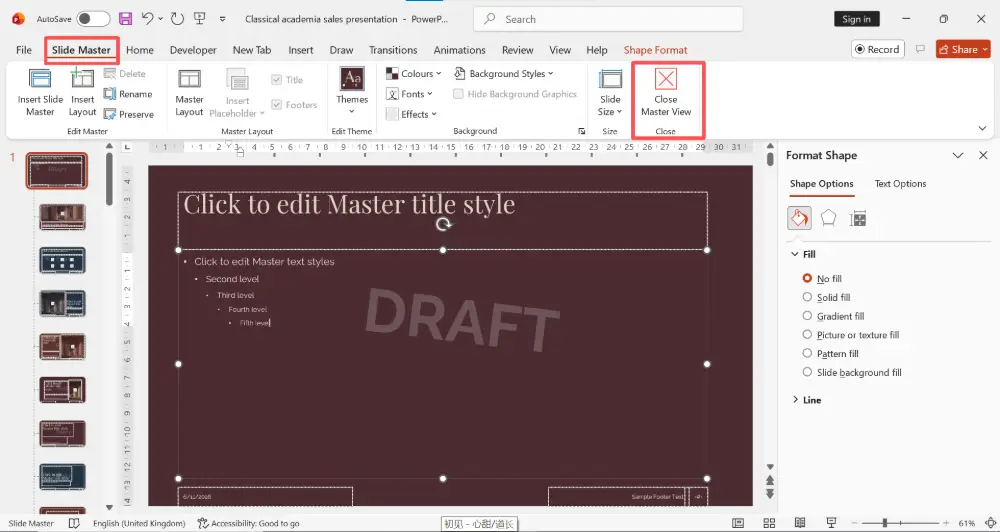
Task: Click the Save icon in title bar
Action: point(126,19)
